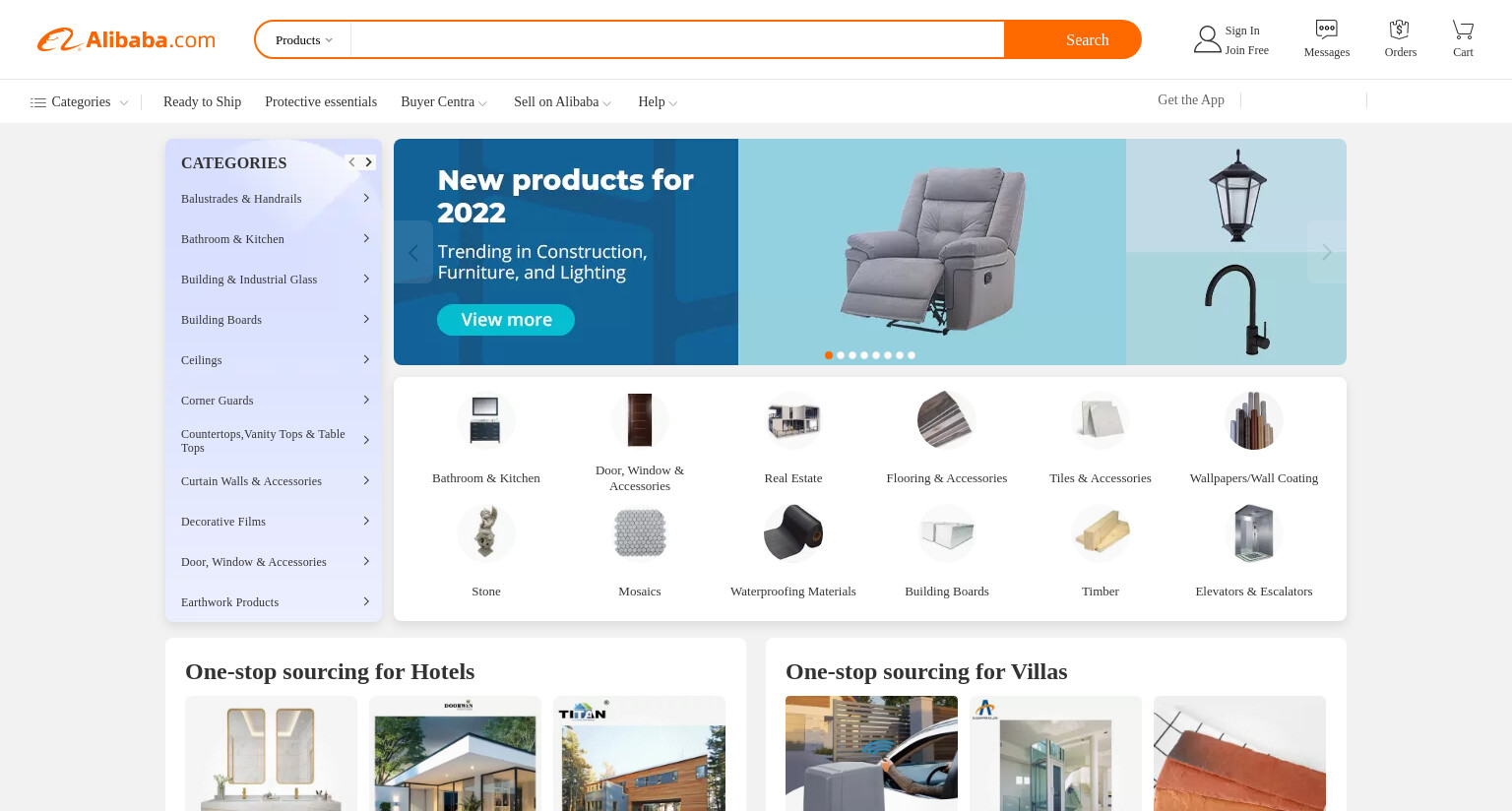
Task: Select the Waterproofing Materials icon
Action: tap(793, 532)
